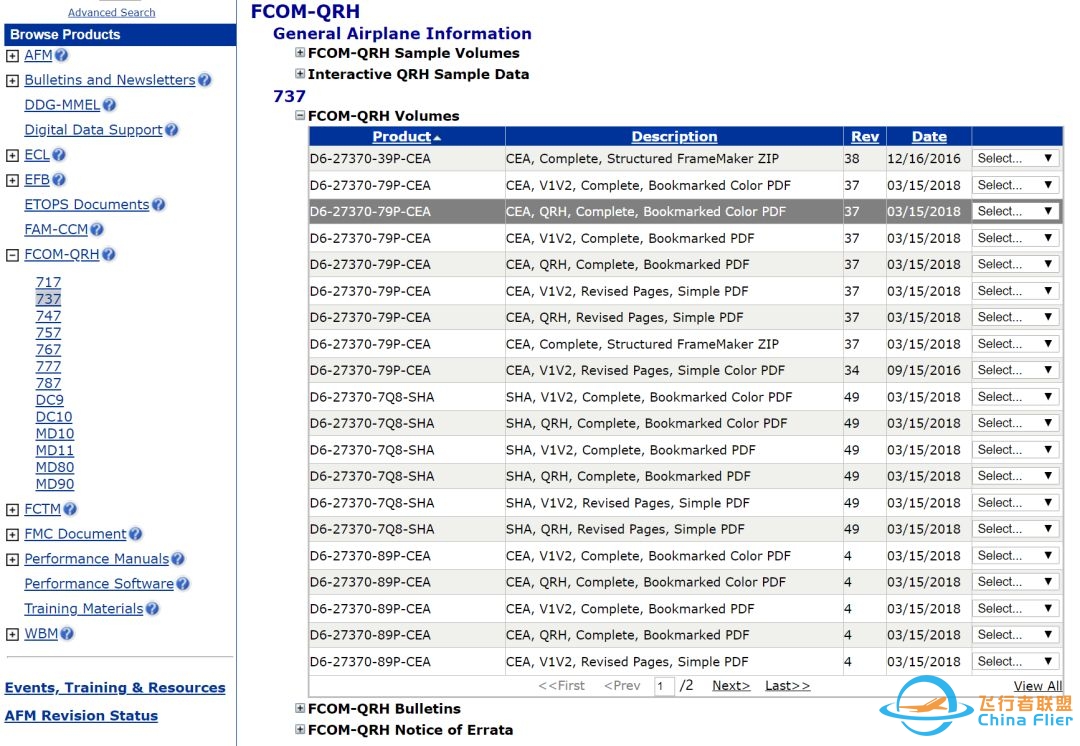
Task: Click View All results link
Action: point(1037,685)
